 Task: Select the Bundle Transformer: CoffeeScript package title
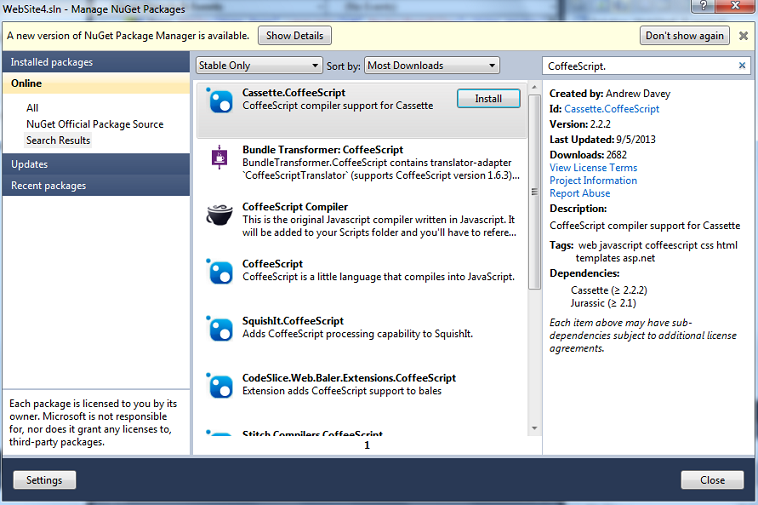click(322, 150)
